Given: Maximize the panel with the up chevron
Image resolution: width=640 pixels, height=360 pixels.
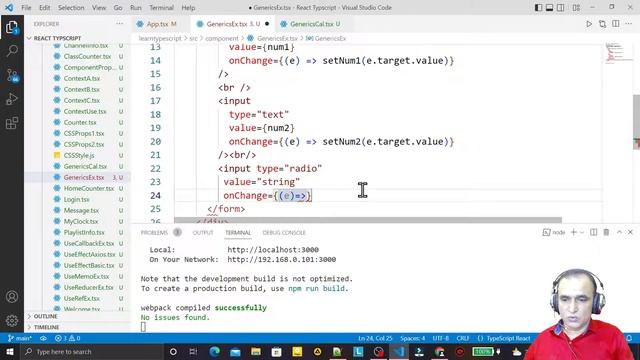Looking at the screenshot, I should (x=619, y=232).
